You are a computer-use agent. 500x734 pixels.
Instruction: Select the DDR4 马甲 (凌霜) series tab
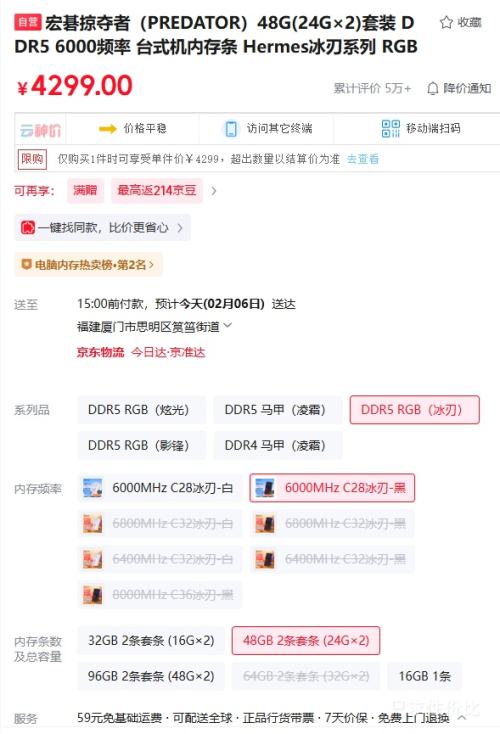pyautogui.click(x=278, y=445)
